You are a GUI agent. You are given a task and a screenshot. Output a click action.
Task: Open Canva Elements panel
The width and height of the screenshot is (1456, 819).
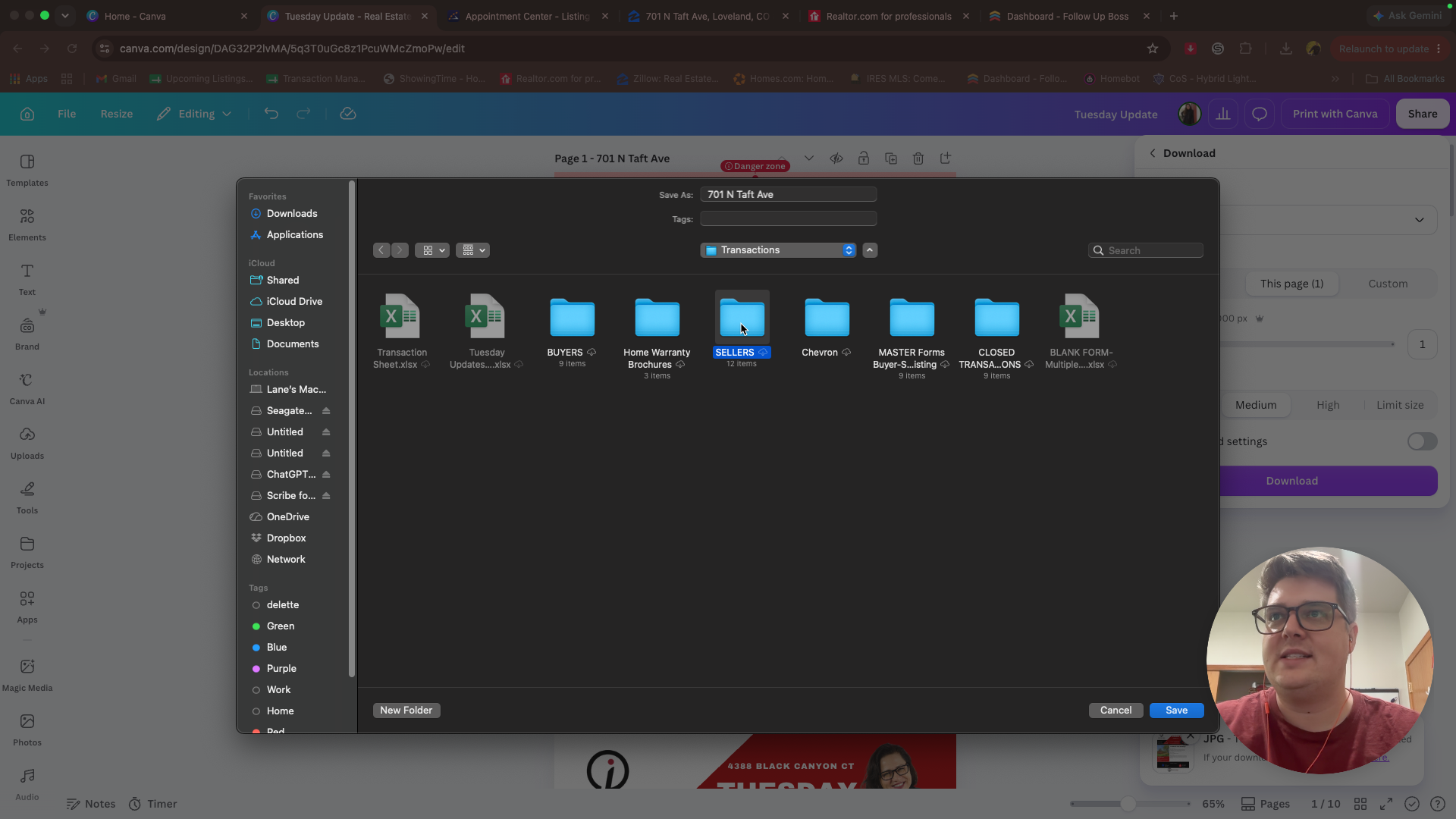click(x=27, y=224)
